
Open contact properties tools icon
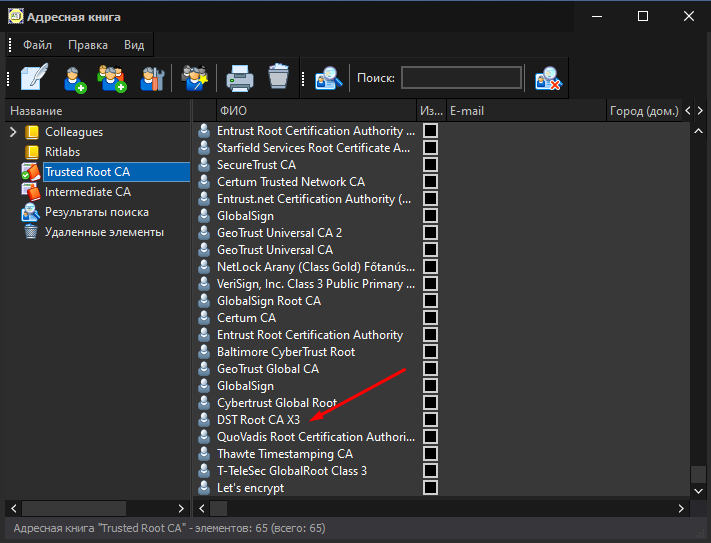[152, 78]
